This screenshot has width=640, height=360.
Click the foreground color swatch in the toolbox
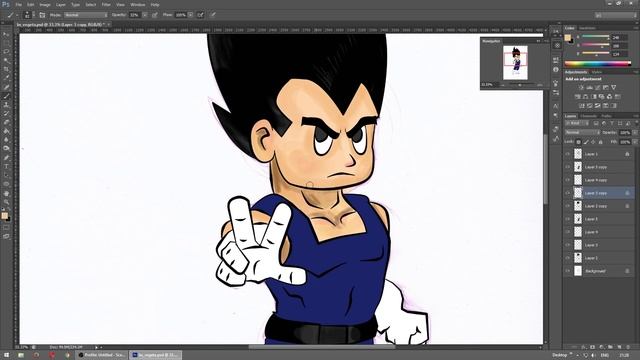pyautogui.click(x=4, y=216)
